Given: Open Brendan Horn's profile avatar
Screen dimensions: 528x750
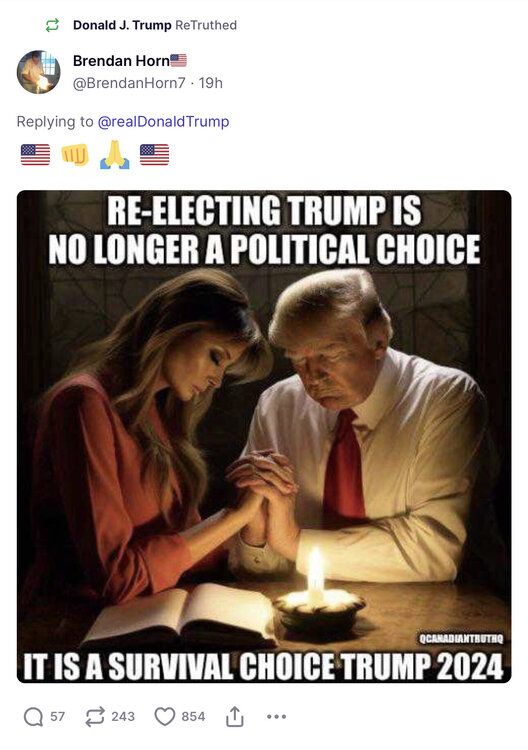Looking at the screenshot, I should coord(38,72).
